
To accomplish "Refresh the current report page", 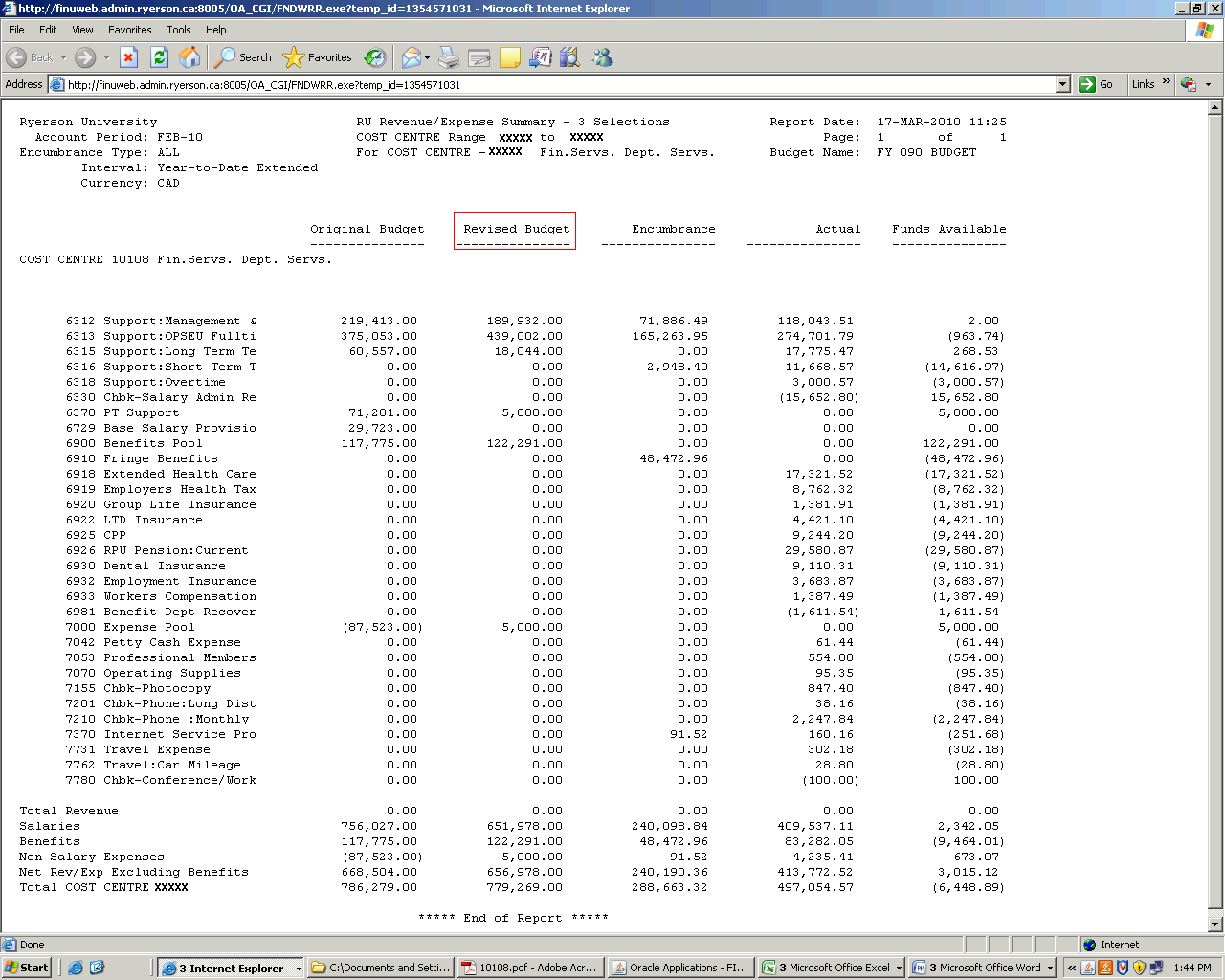I will pyautogui.click(x=160, y=57).
